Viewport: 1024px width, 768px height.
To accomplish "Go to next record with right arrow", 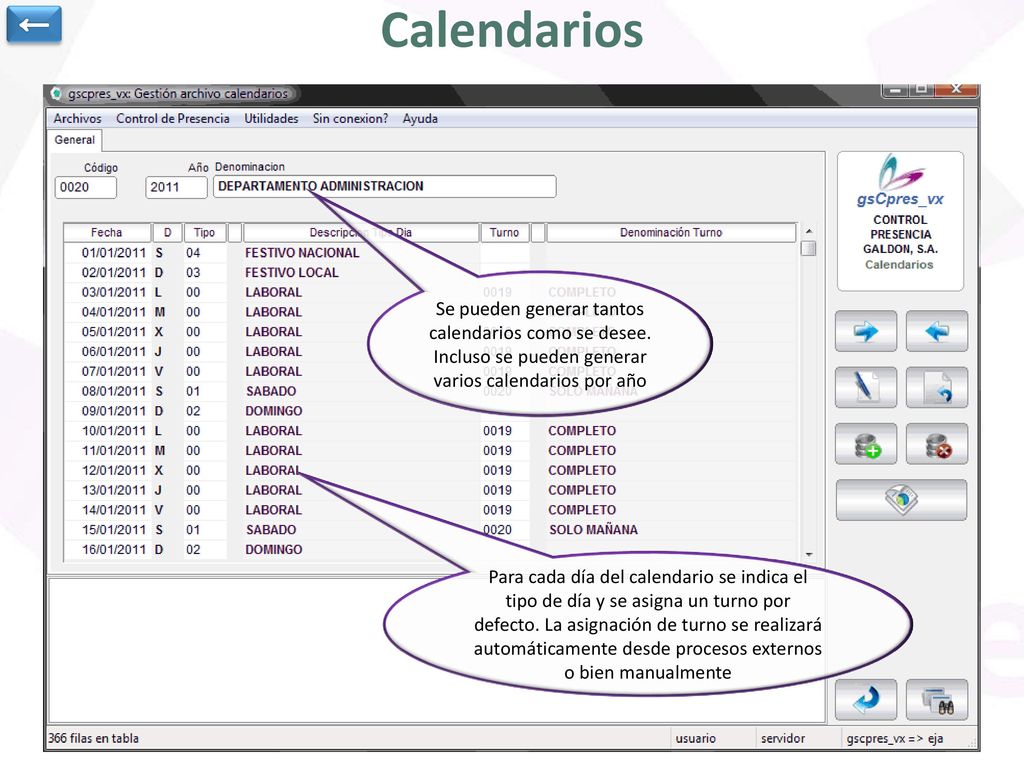I will coord(865,331).
